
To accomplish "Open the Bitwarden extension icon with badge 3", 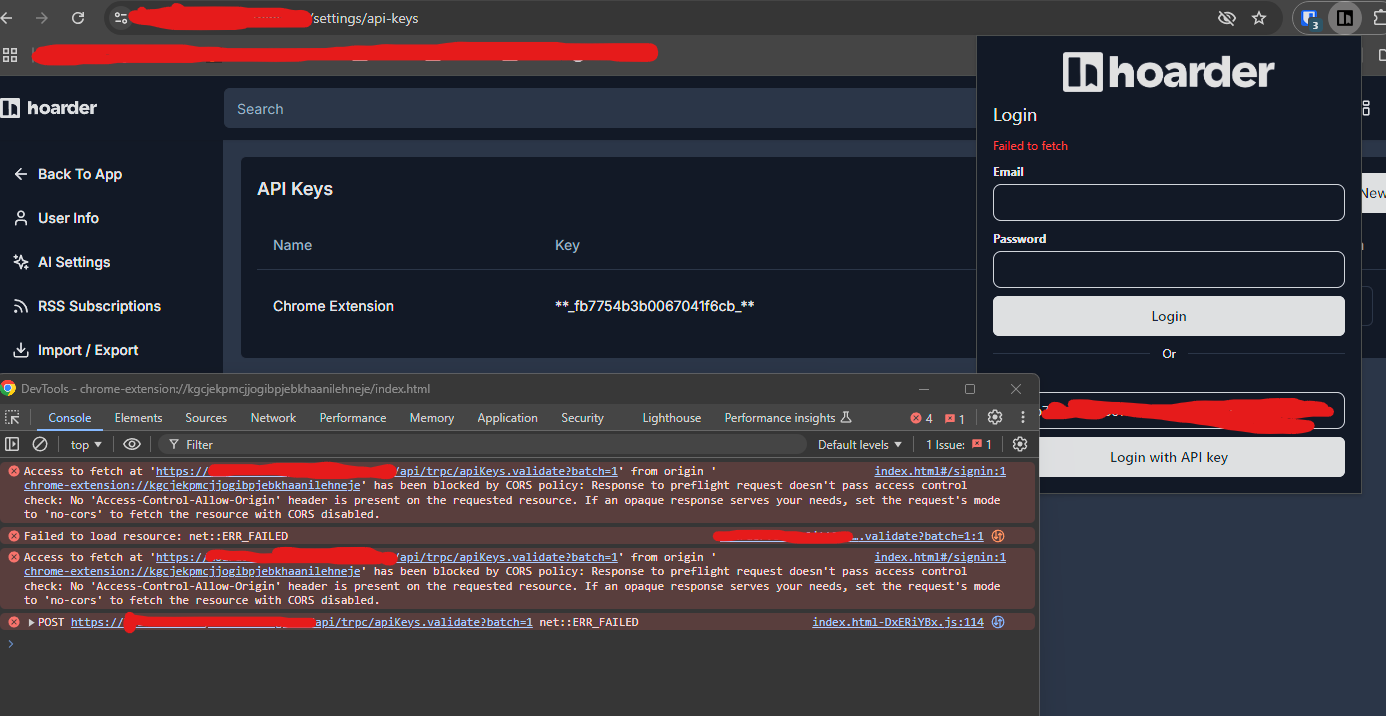I will 1309,18.
